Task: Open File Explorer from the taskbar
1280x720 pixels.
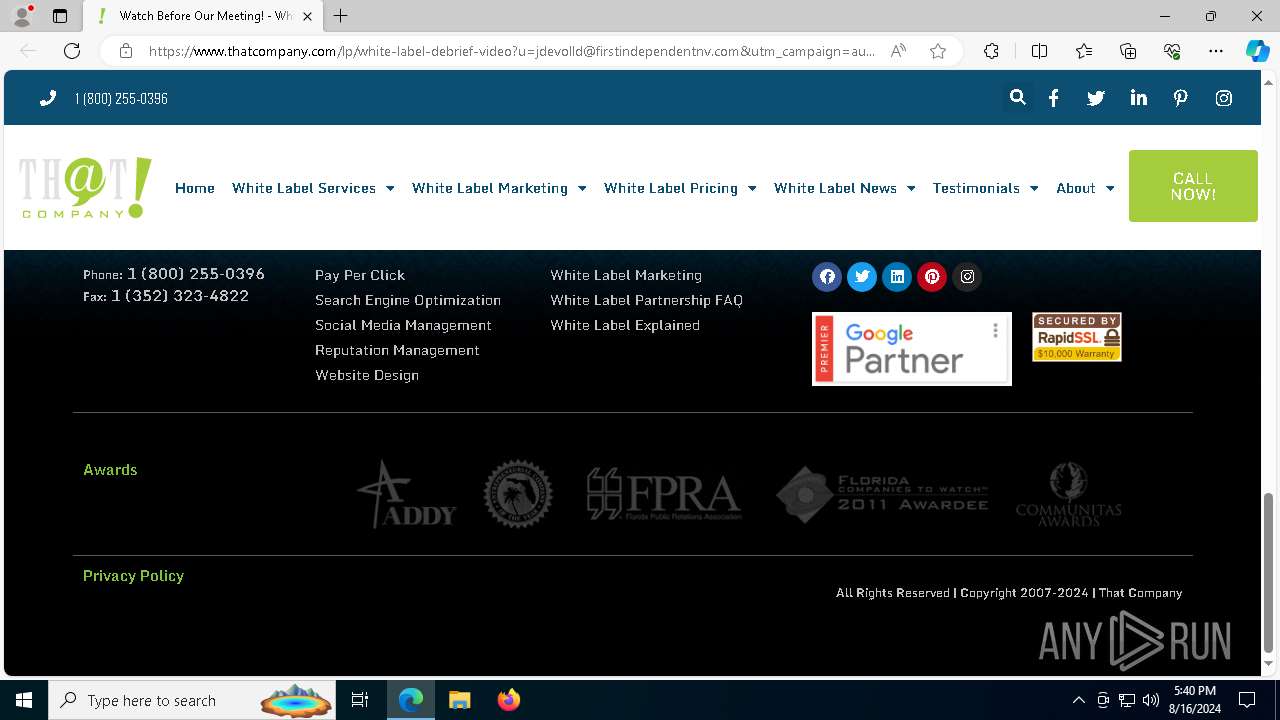Action: [459, 700]
